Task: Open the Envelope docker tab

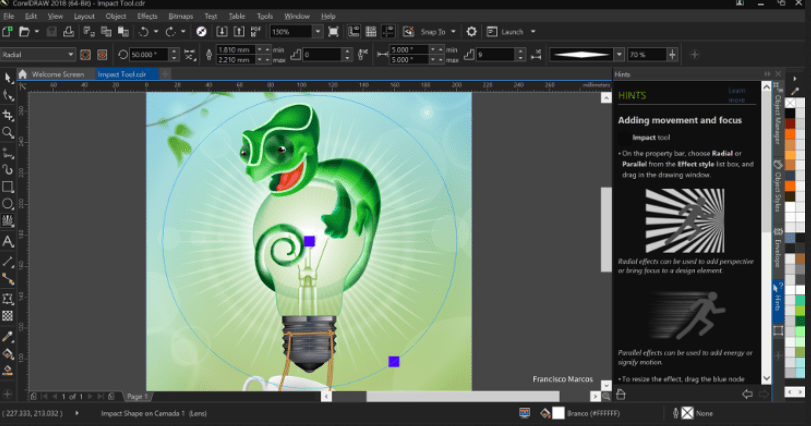Action: point(777,248)
